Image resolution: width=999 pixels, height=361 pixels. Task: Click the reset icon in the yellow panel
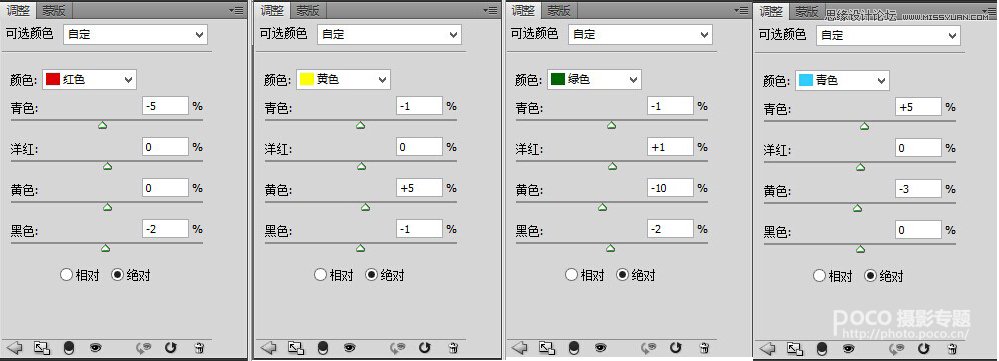pos(424,348)
